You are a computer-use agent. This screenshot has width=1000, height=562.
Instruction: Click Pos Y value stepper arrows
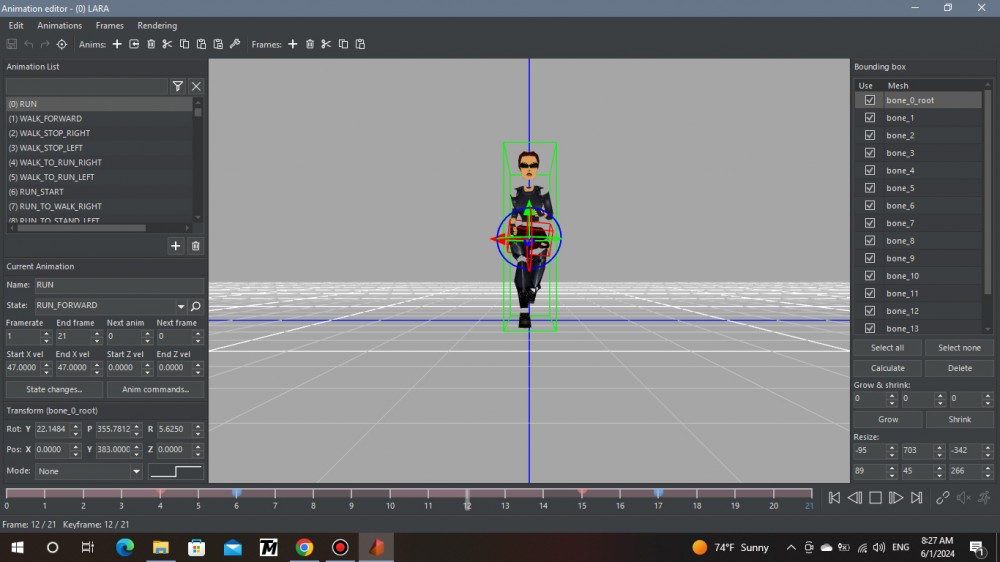coord(137,450)
